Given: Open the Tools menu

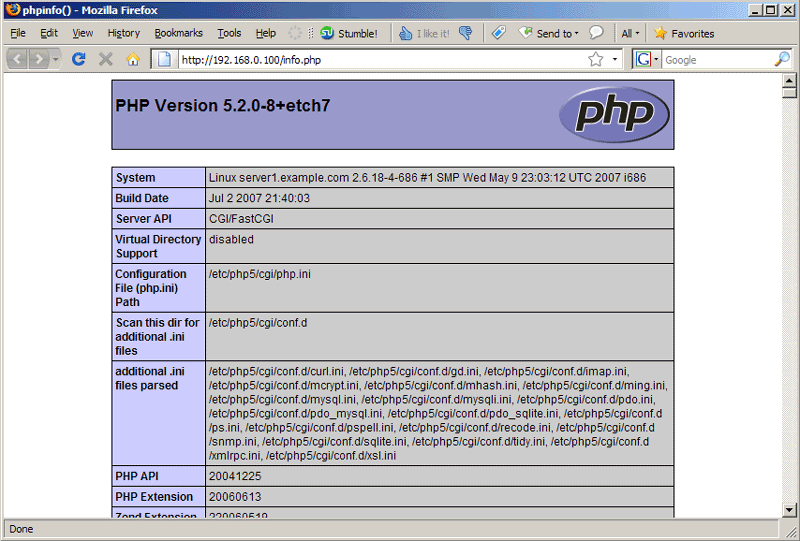Looking at the screenshot, I should click(x=229, y=33).
